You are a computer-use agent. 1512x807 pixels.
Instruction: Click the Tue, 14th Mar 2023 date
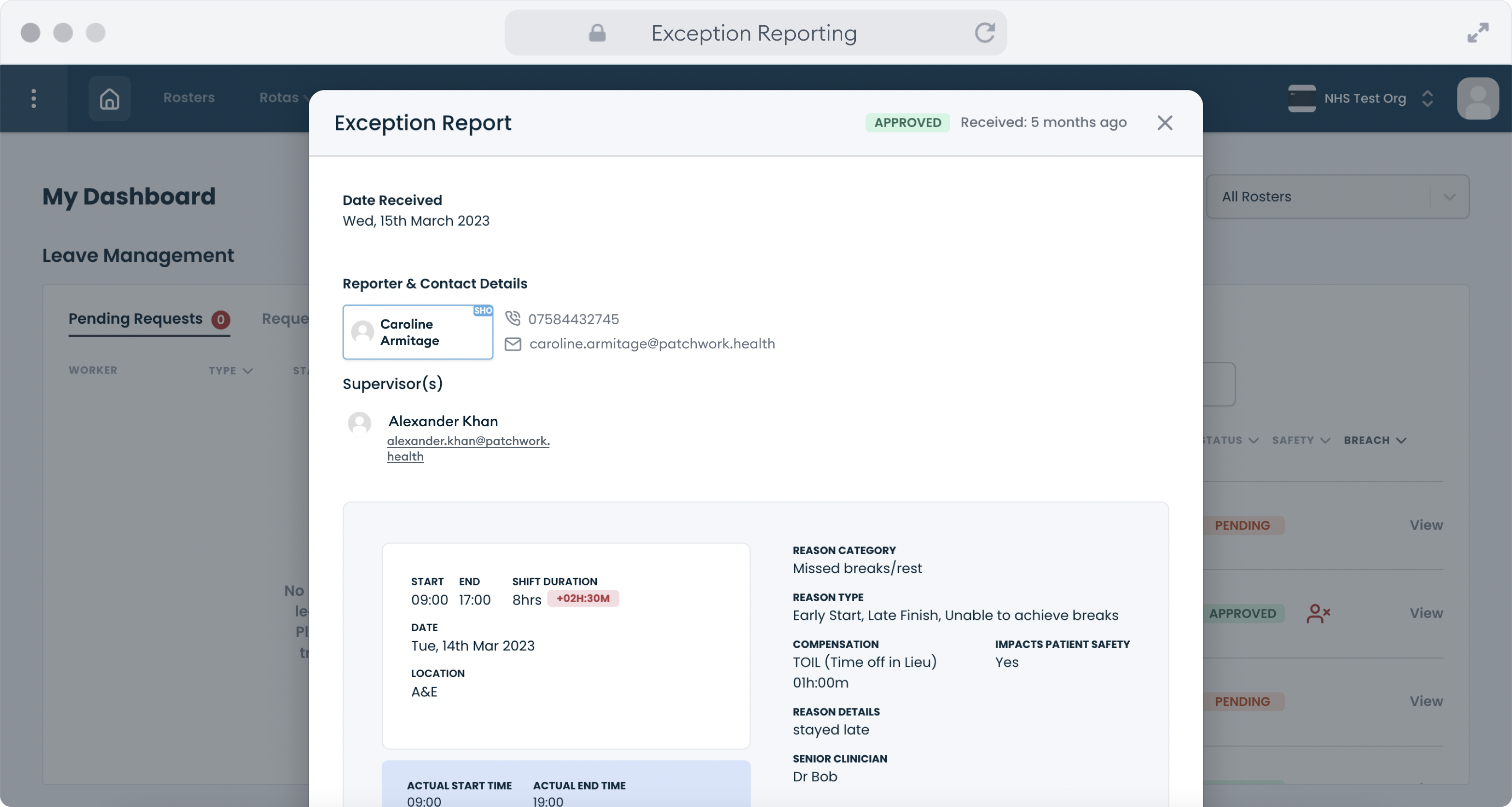point(473,646)
